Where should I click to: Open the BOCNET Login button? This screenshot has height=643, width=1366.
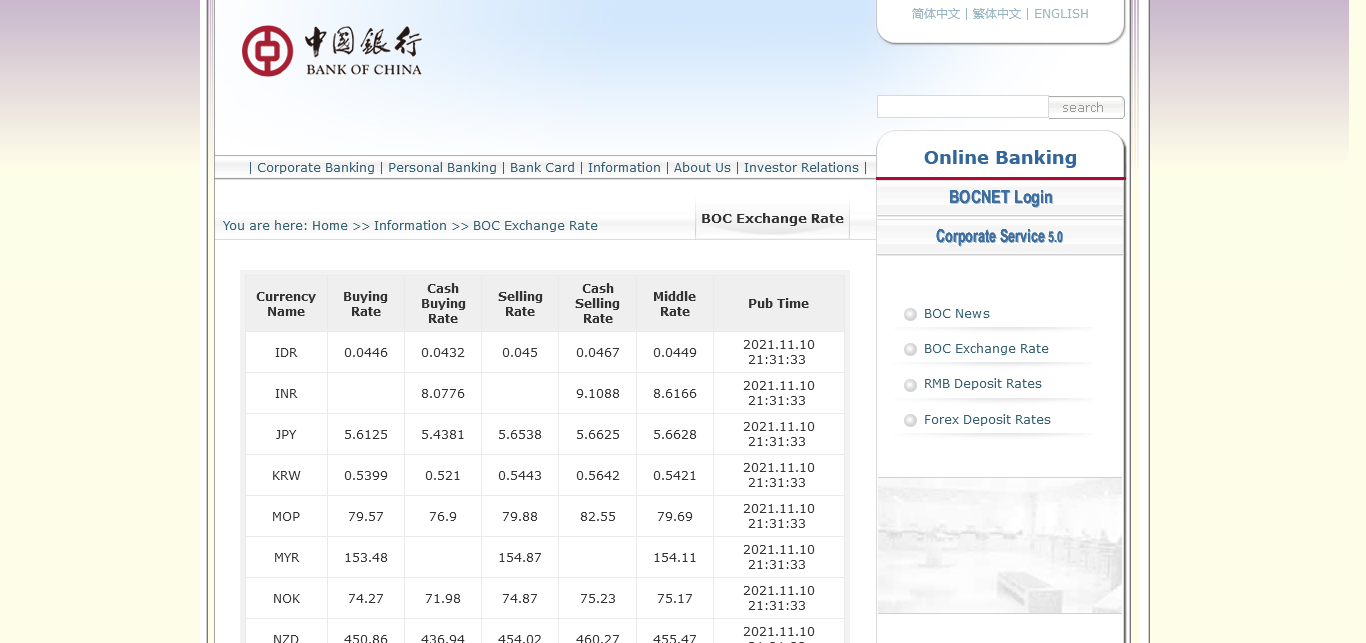1000,198
